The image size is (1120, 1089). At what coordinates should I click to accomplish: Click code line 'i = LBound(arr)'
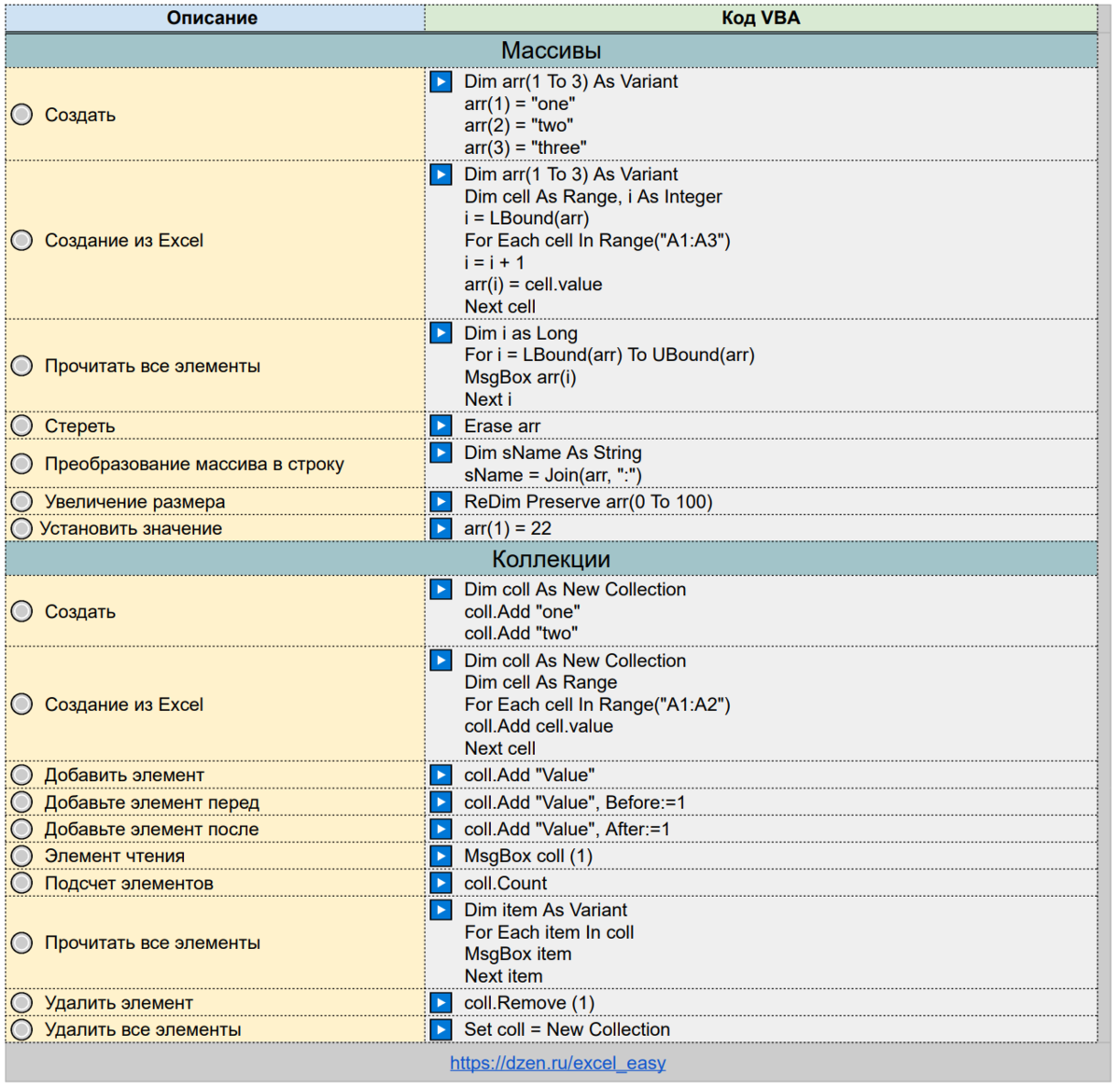pos(526,218)
